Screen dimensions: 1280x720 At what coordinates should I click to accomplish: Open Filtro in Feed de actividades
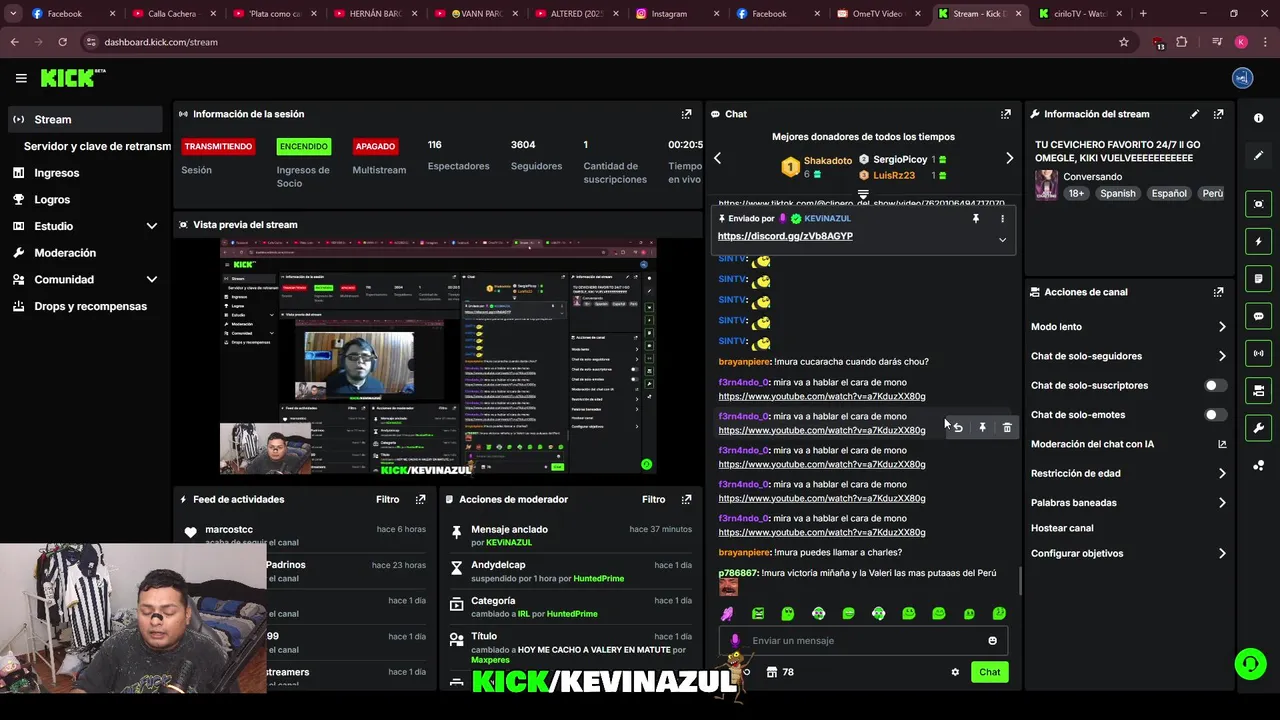point(387,499)
